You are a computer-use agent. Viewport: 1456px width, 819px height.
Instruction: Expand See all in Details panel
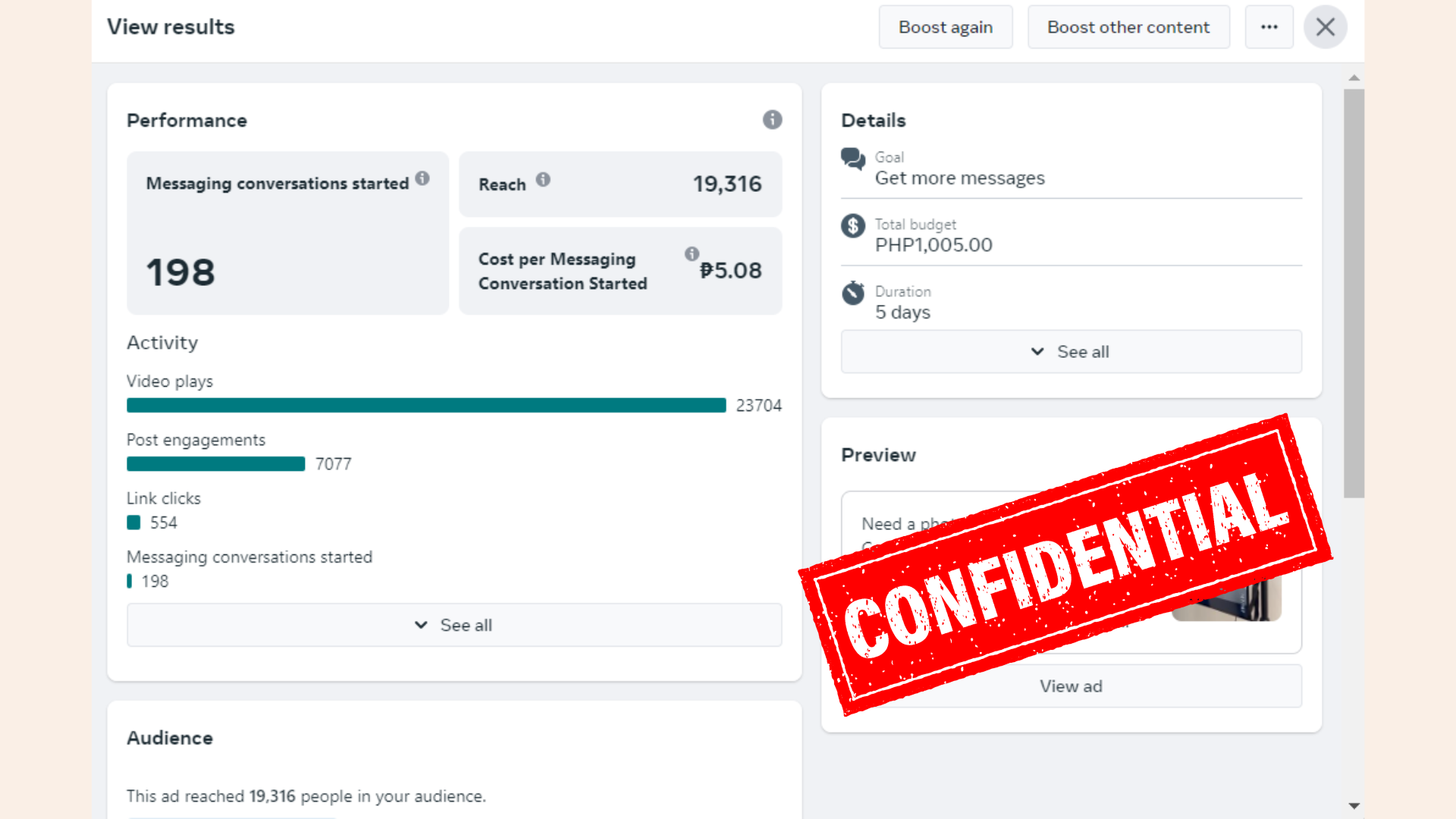1071,352
